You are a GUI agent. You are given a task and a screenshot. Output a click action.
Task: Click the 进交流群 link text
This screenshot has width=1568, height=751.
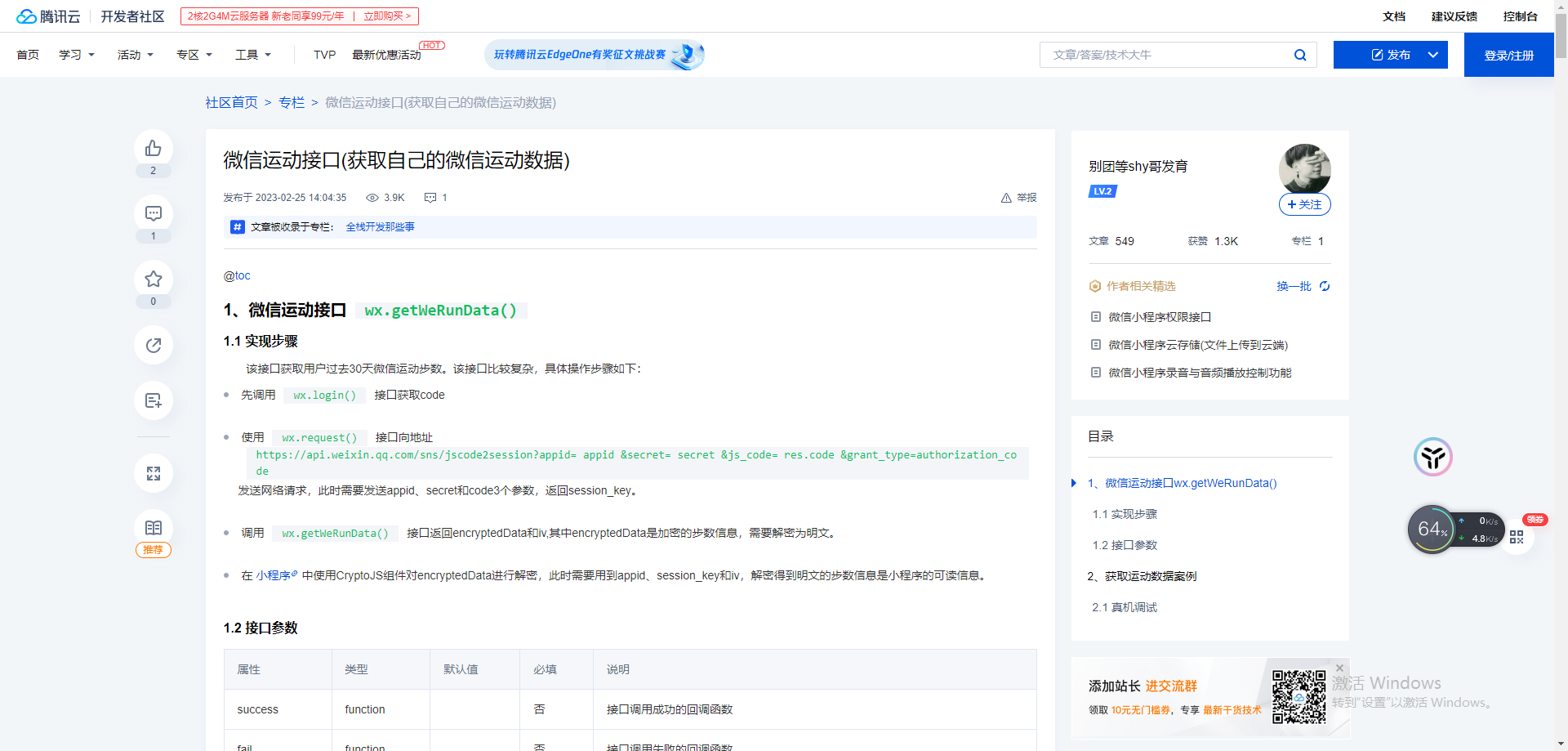(1171, 686)
